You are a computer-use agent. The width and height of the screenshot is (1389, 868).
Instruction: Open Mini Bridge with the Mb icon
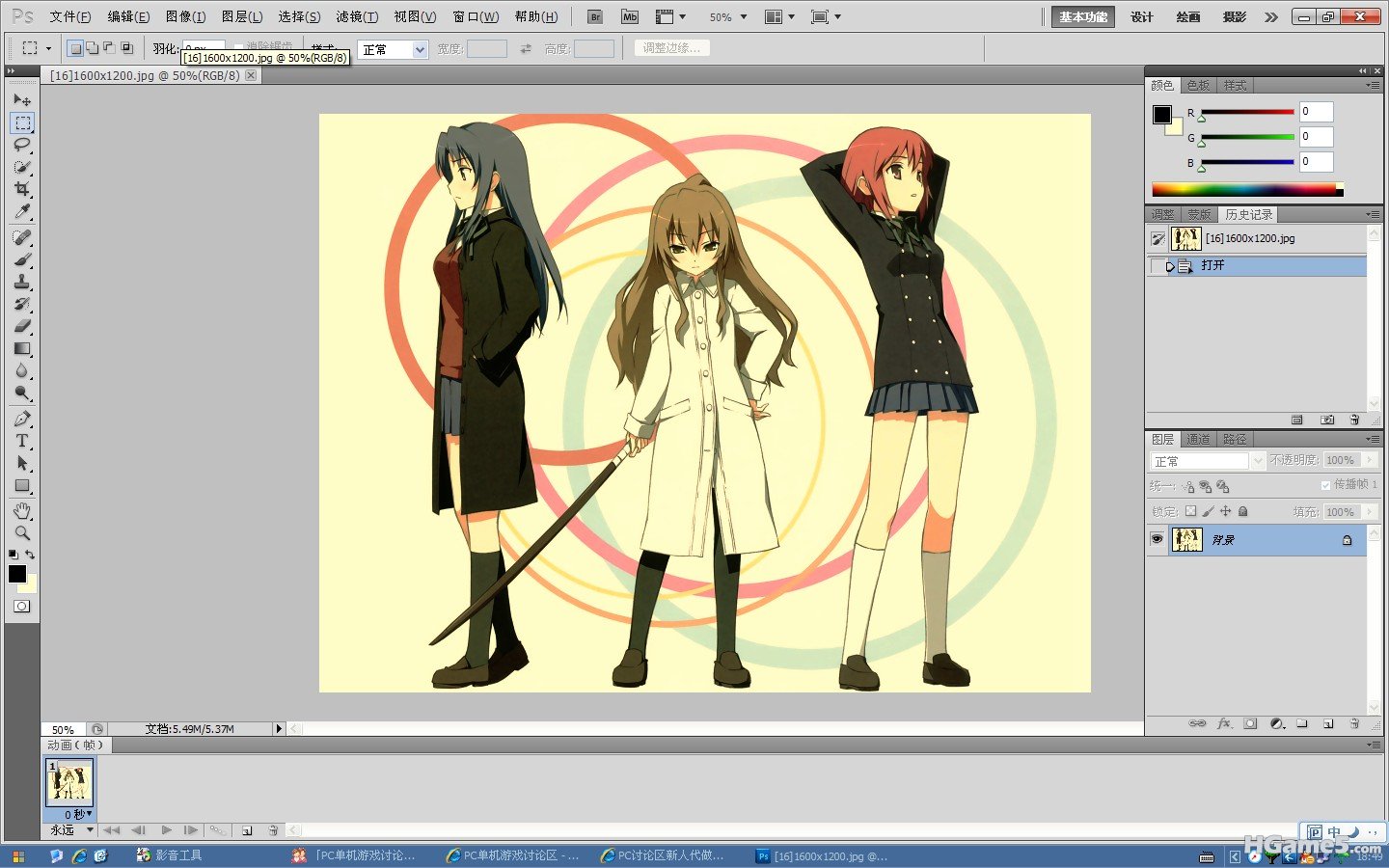[630, 16]
